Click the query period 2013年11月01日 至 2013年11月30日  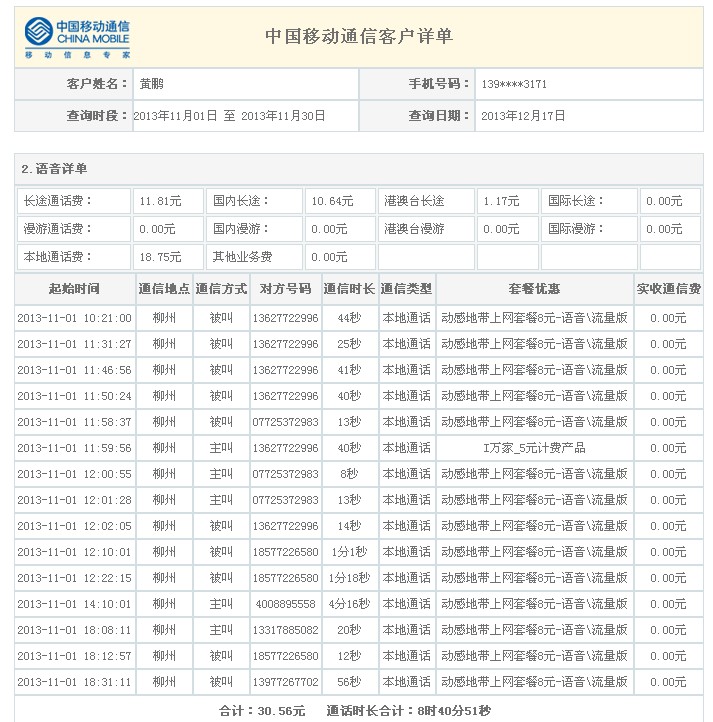point(229,116)
